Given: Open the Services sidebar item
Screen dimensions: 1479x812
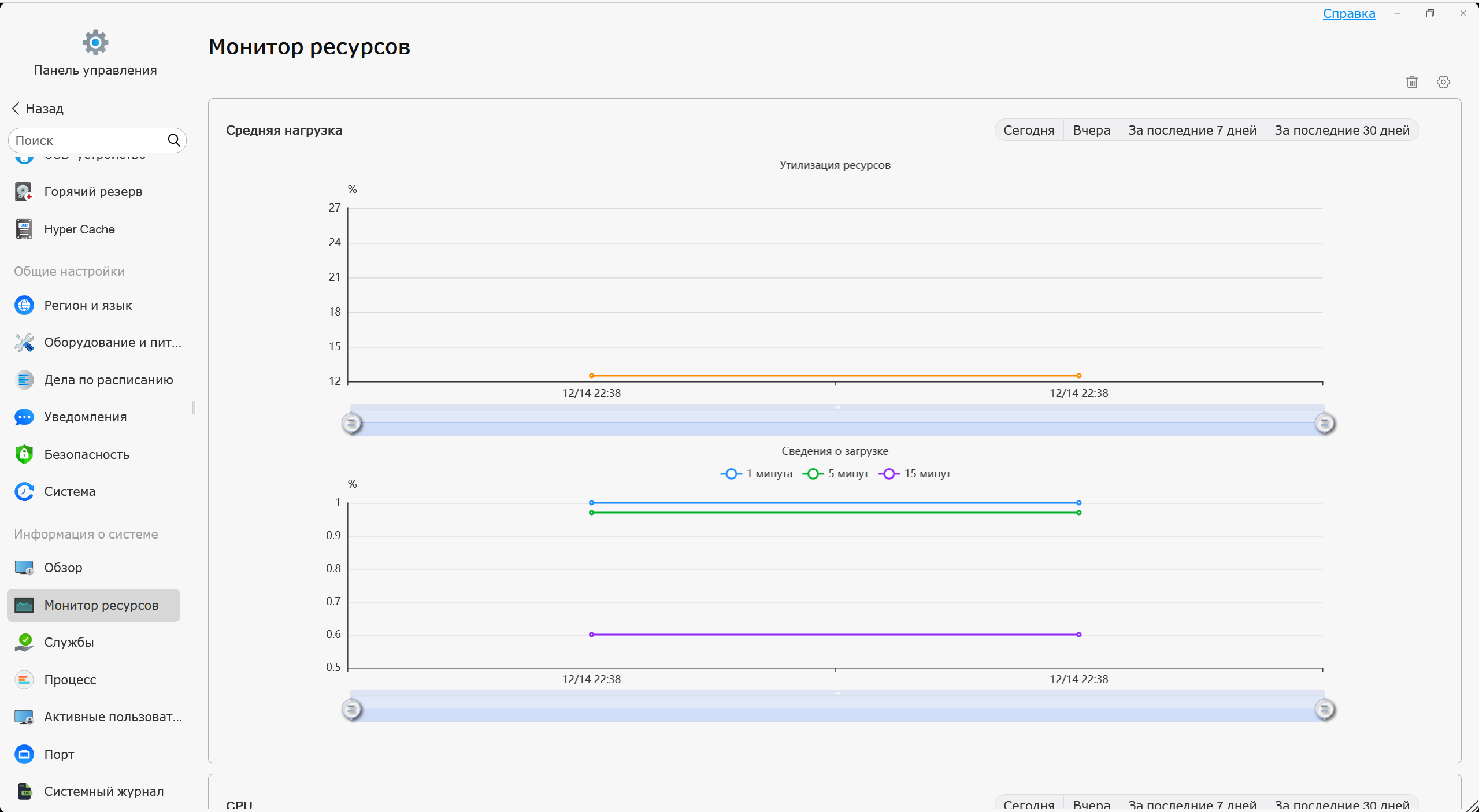Looking at the screenshot, I should coord(69,642).
